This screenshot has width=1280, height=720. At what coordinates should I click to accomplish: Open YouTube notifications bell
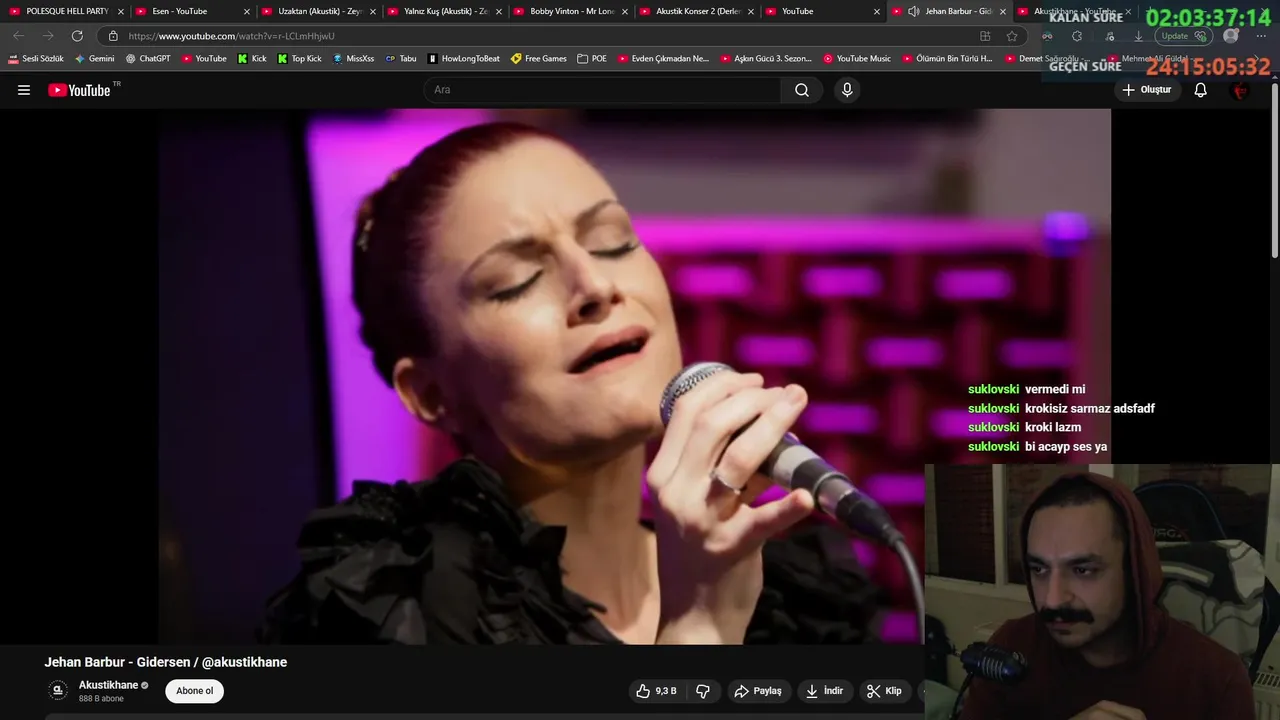[1201, 90]
